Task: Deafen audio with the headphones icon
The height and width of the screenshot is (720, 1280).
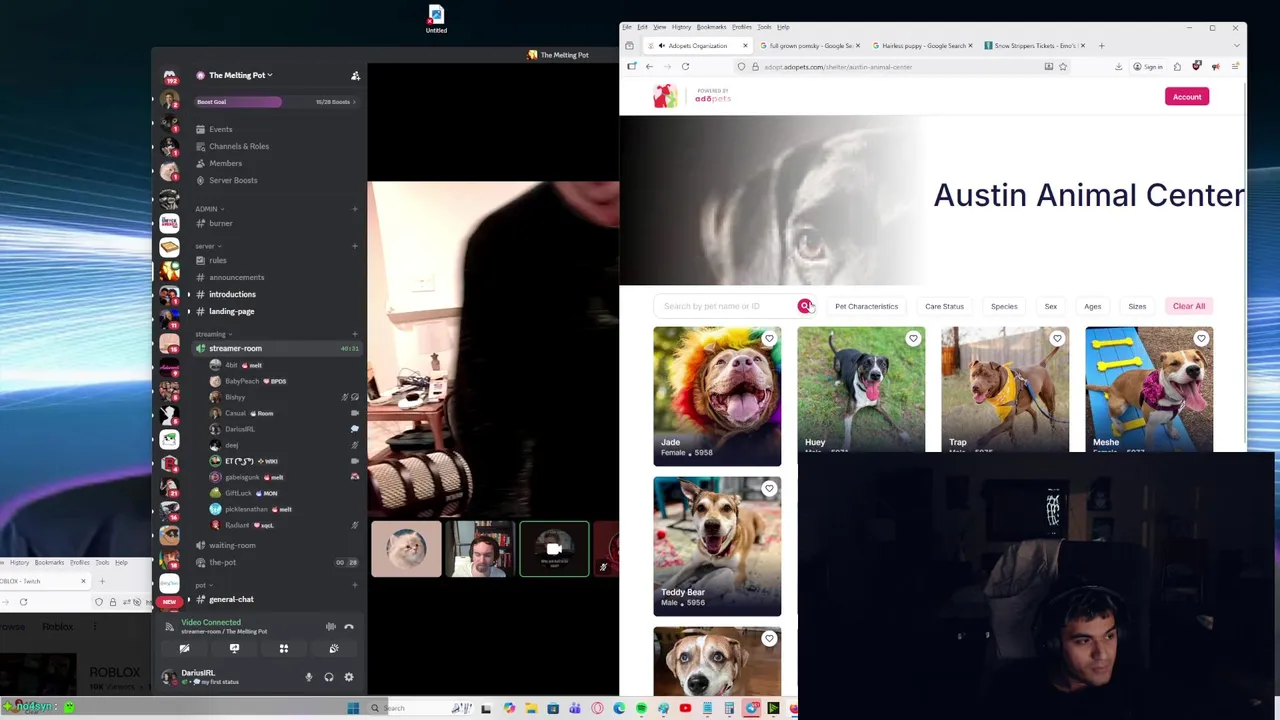Action: pyautogui.click(x=329, y=677)
